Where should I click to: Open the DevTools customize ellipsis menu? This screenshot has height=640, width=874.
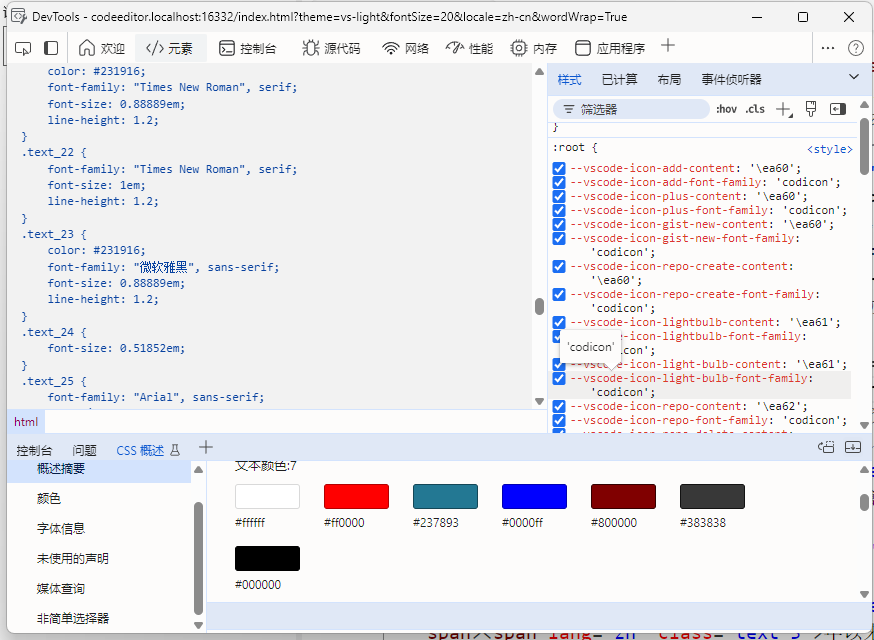pyautogui.click(x=828, y=49)
